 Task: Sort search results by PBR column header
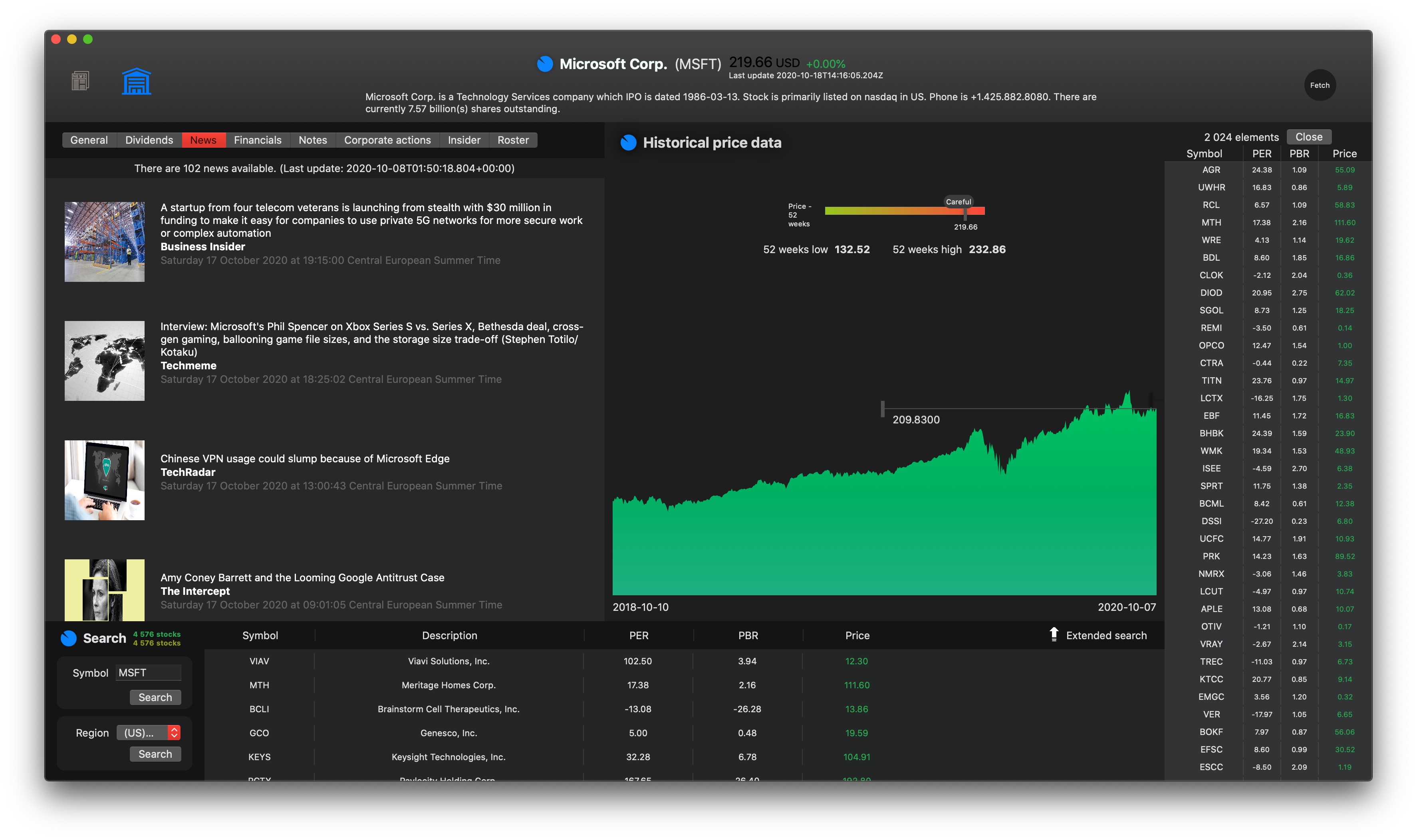tap(748, 635)
